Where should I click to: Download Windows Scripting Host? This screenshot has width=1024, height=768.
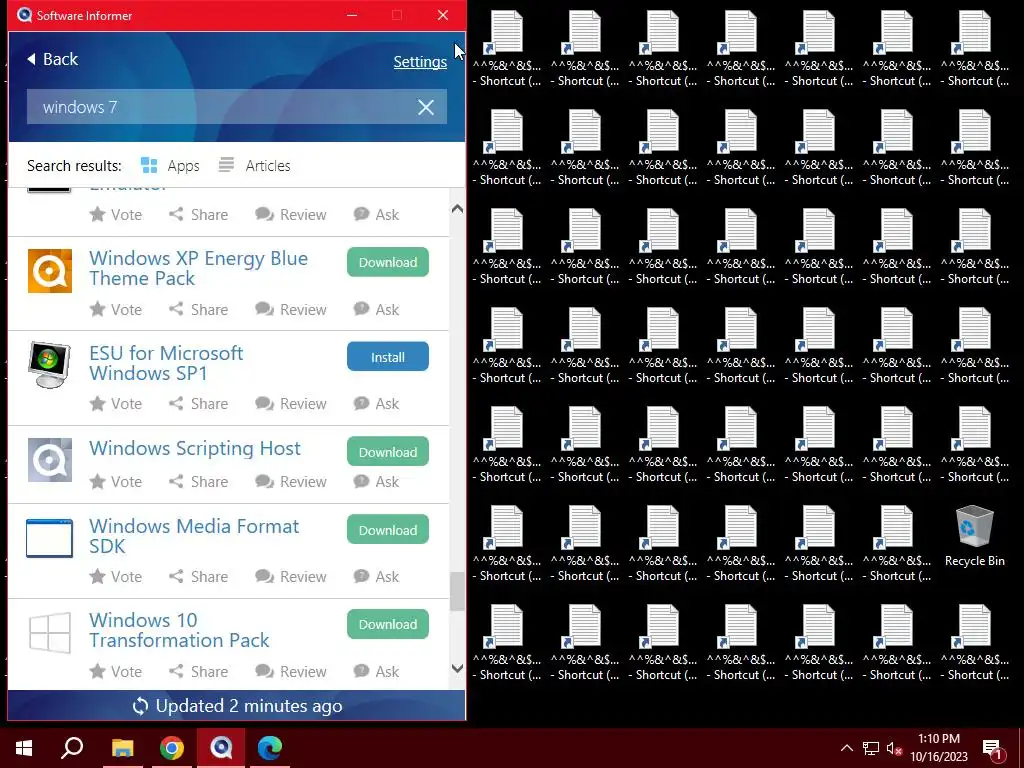click(388, 452)
